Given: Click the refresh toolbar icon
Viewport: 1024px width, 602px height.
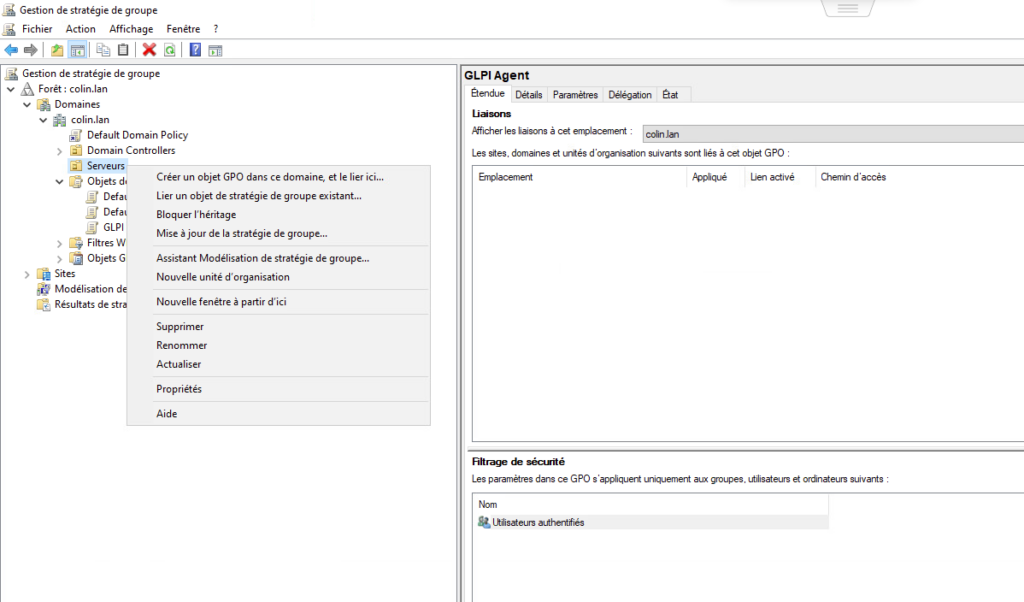Looking at the screenshot, I should click(x=168, y=49).
